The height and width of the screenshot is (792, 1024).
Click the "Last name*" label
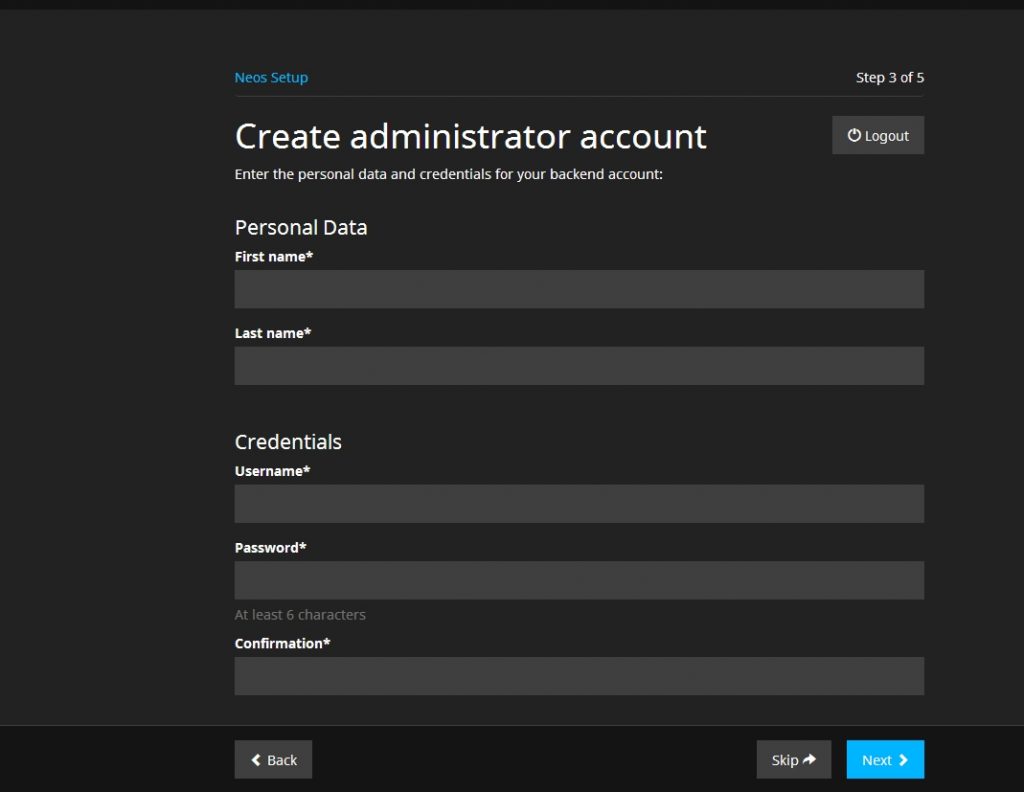pyautogui.click(x=273, y=333)
